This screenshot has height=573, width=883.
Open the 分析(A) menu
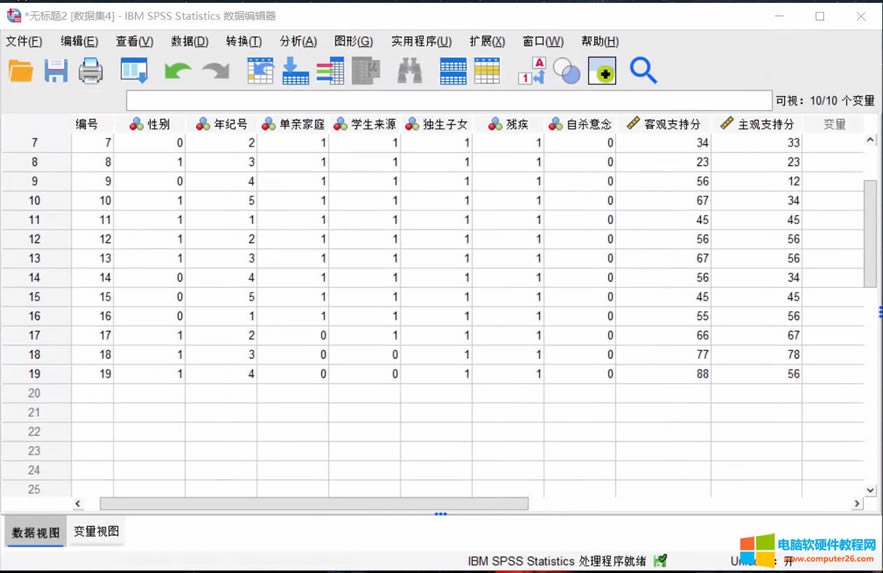coord(298,41)
